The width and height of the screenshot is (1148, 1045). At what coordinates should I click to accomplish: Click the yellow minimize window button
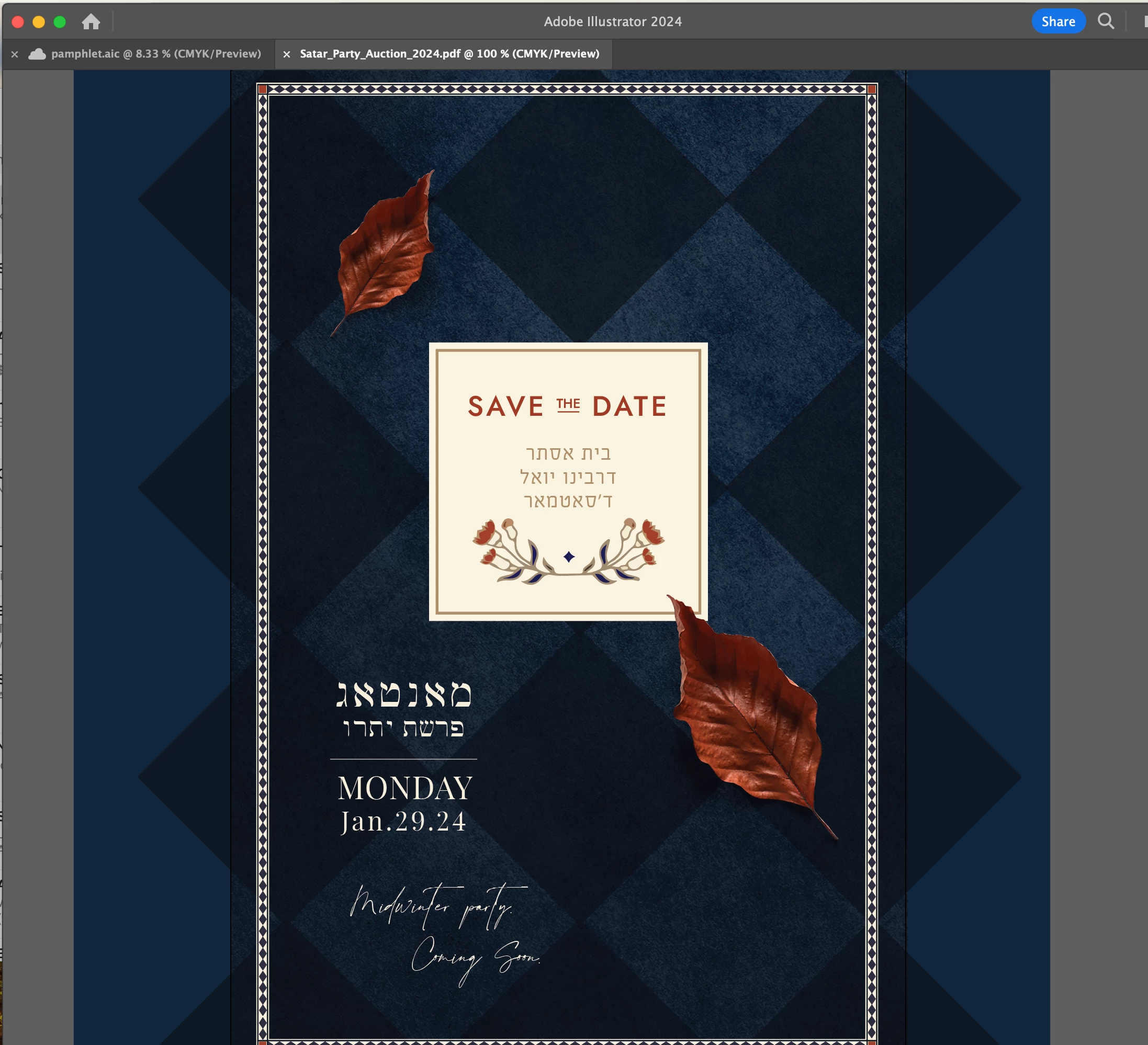pos(39,21)
